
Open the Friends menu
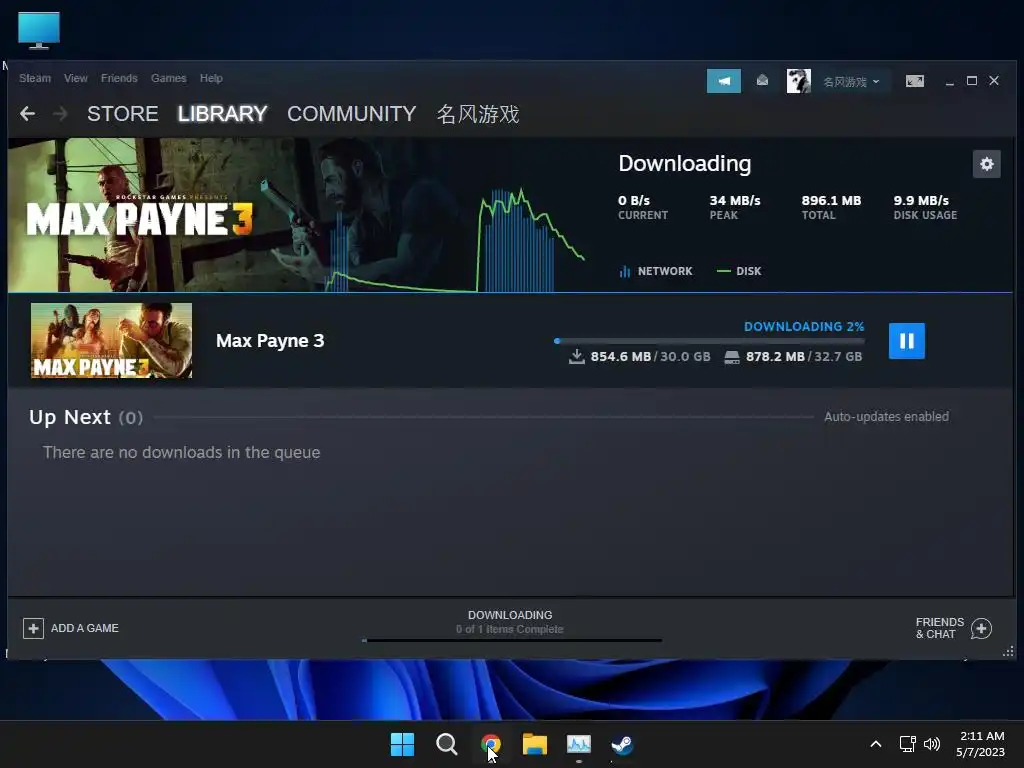click(x=119, y=78)
